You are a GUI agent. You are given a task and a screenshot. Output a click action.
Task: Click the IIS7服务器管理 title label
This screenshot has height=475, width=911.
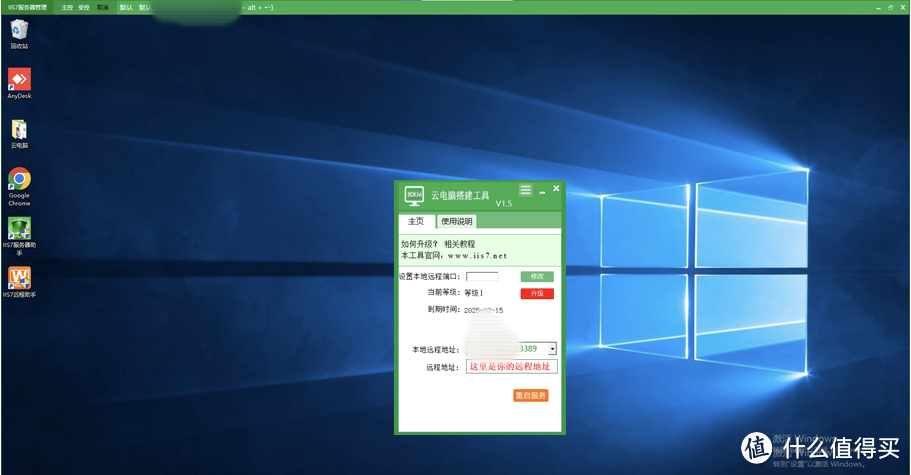pyautogui.click(x=27, y=8)
